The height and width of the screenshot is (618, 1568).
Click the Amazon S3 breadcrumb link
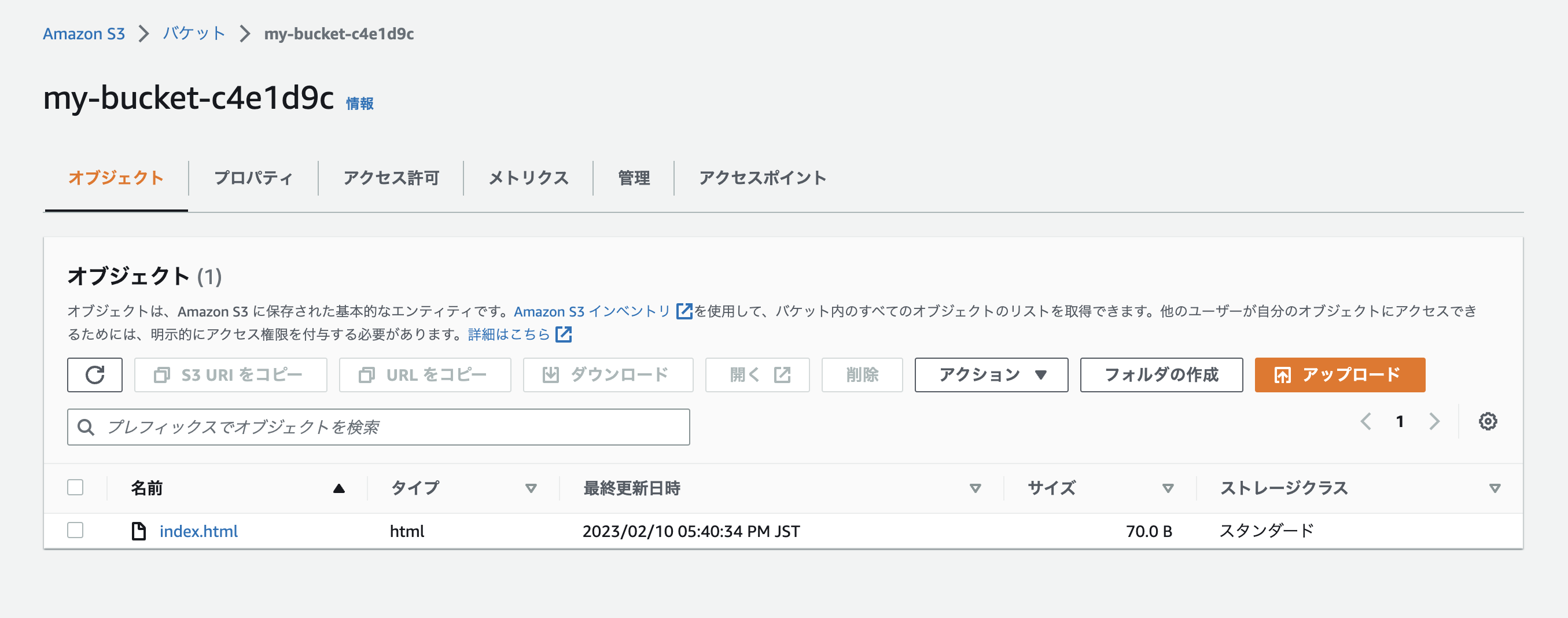[x=84, y=34]
